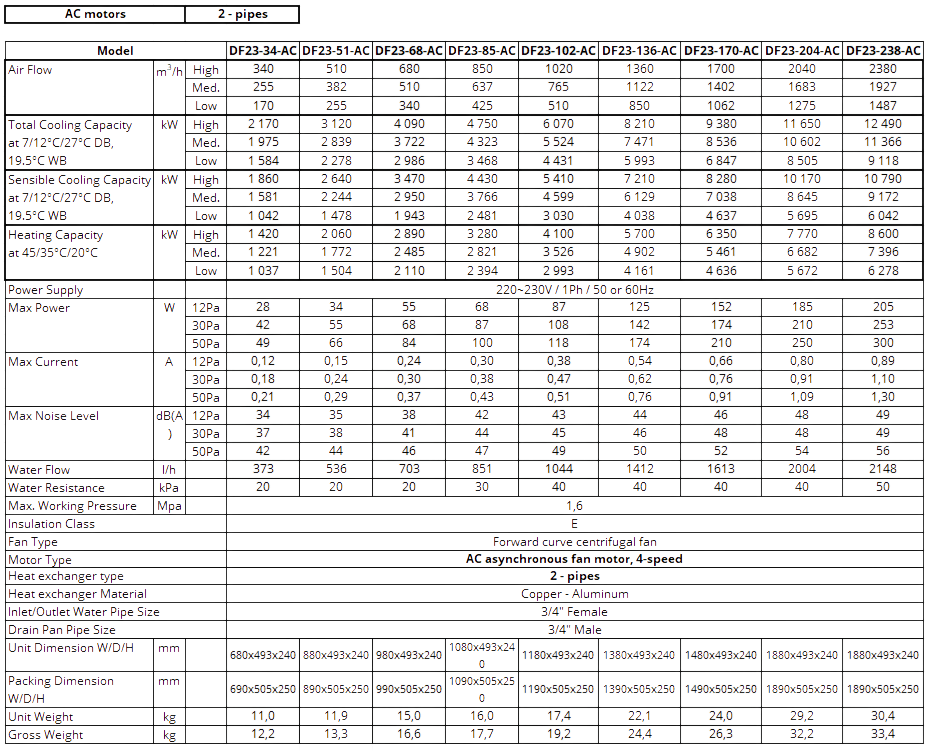Viewport: 932px width, 756px height.
Task: Click the DF23-34-AC model column header
Action: click(263, 50)
